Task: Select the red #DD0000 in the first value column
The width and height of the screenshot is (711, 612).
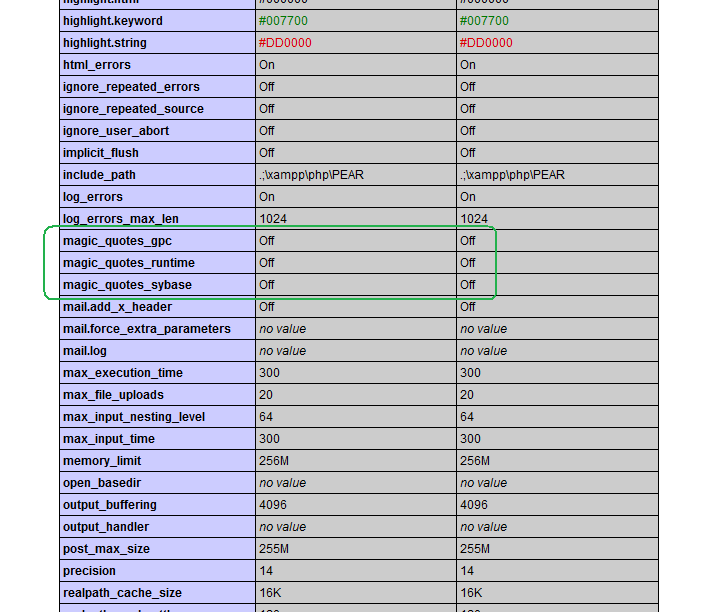Action: click(285, 43)
